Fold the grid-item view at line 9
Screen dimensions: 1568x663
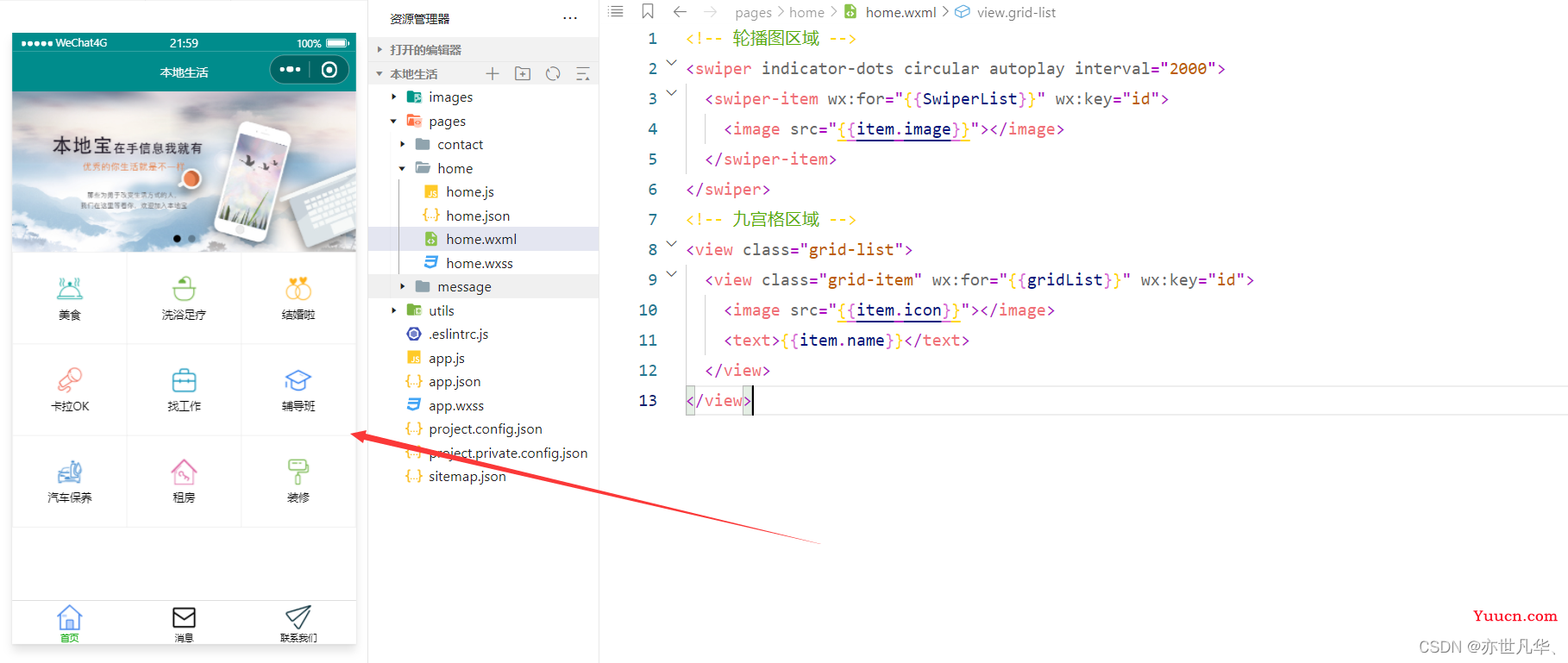coord(672,274)
